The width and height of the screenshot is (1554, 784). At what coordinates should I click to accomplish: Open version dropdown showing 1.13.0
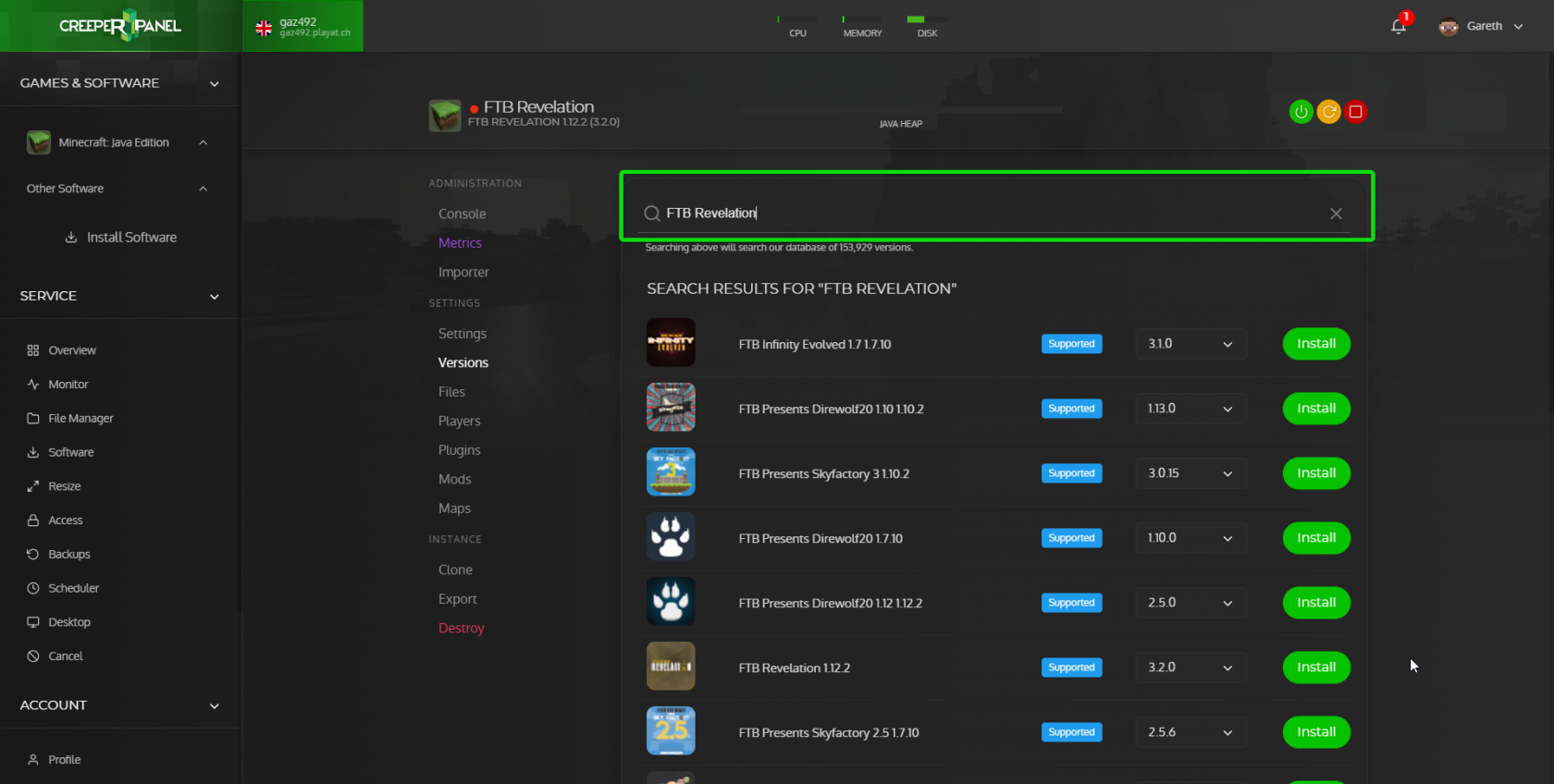coord(1190,409)
